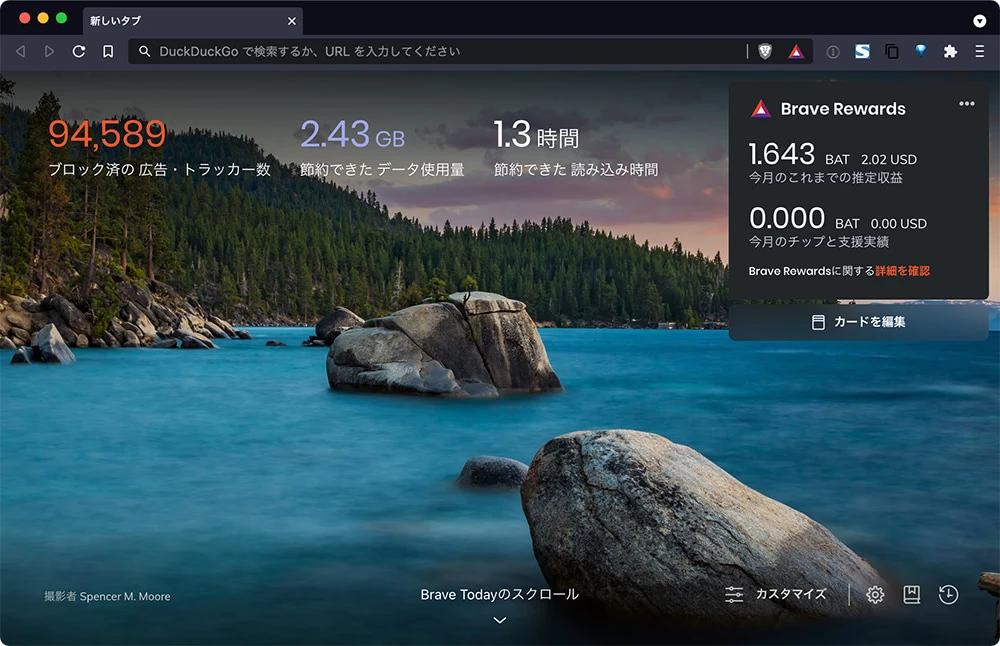1000x646 pixels.
Task: Expand Brave Today with the down chevron
Action: (500, 620)
